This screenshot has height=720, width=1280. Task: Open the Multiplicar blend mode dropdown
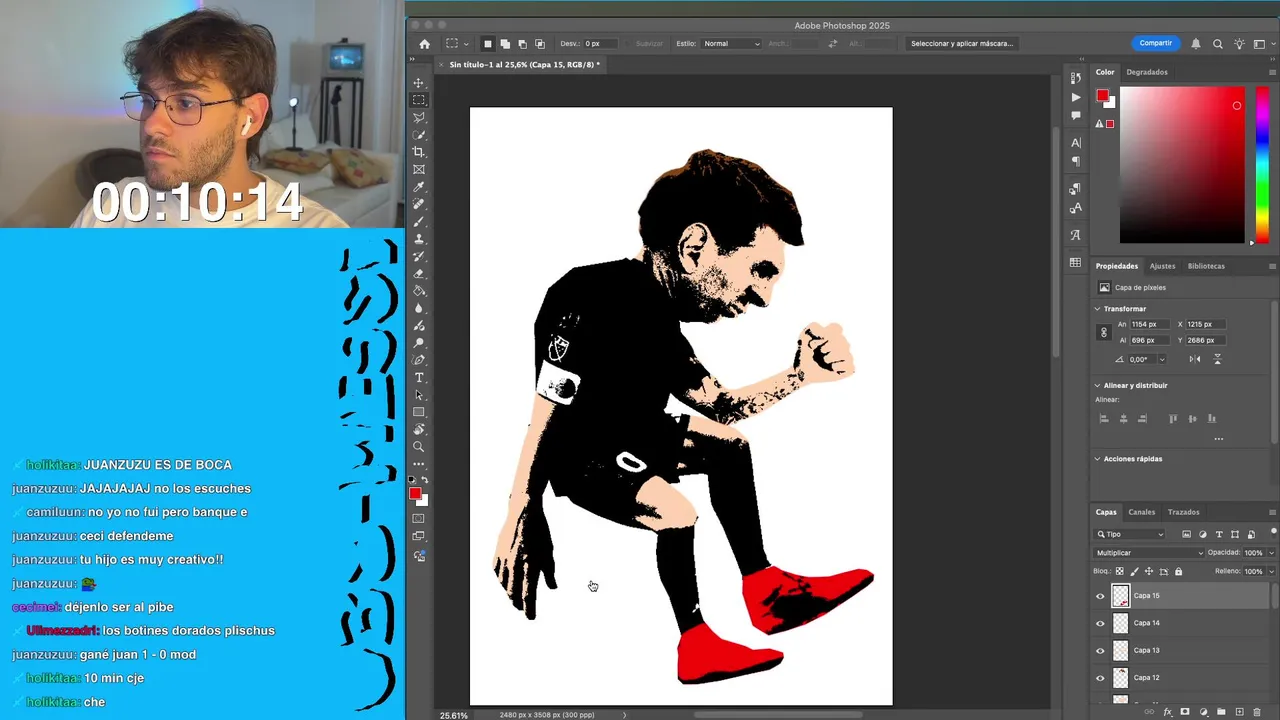pos(1149,553)
